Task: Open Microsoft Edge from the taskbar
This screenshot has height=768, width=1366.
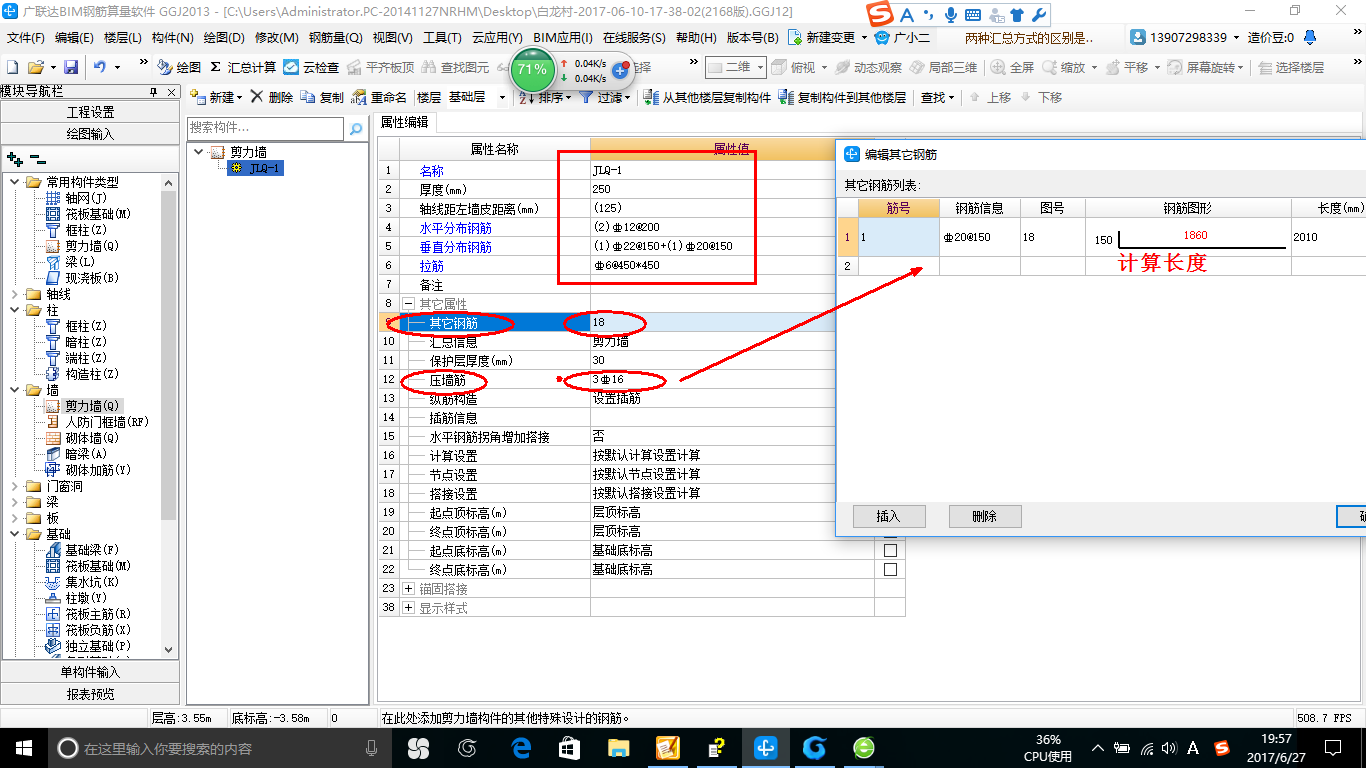Action: (521, 747)
